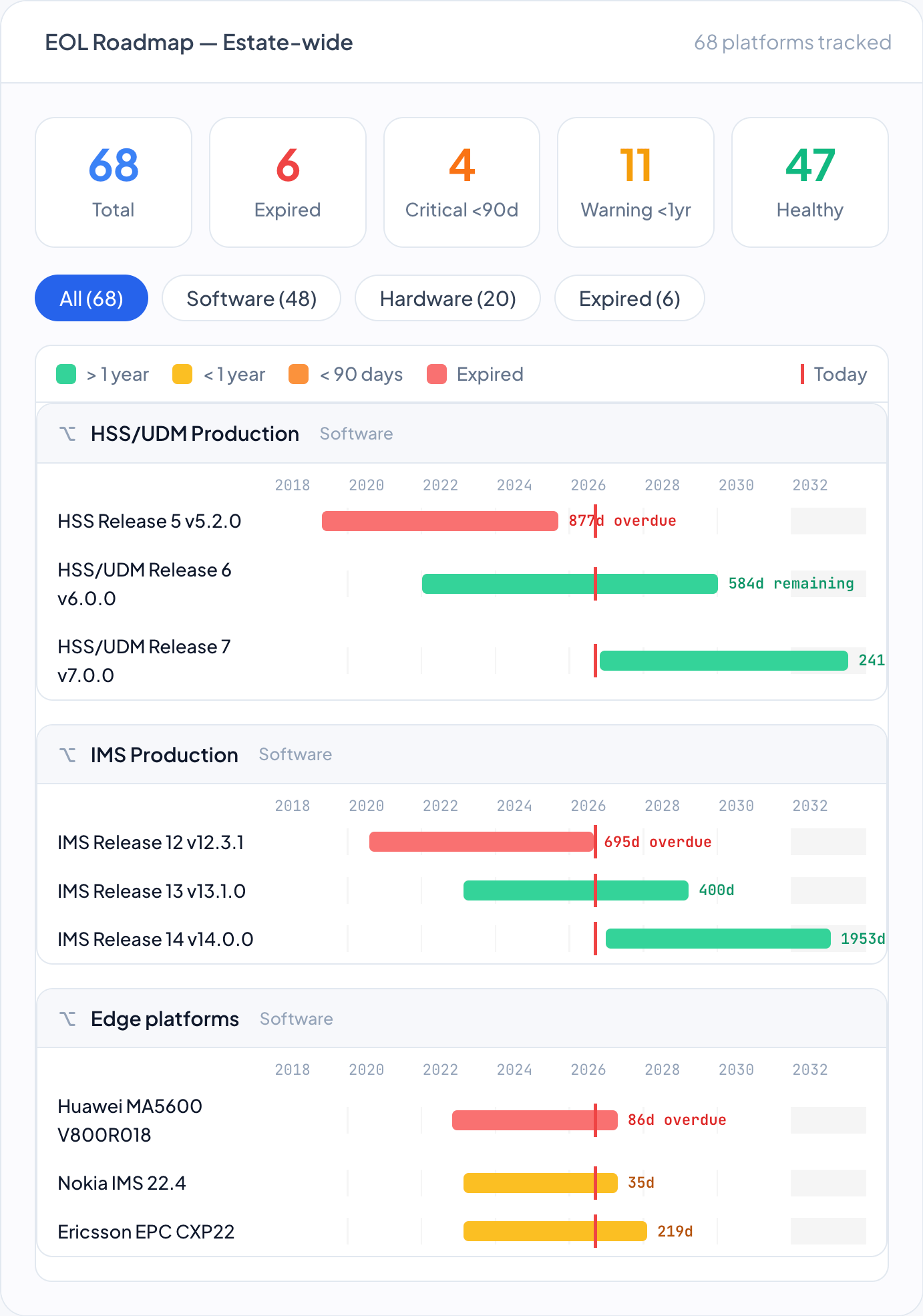Click the '584d remaining' status text
This screenshot has height=1316, width=923.
791,584
